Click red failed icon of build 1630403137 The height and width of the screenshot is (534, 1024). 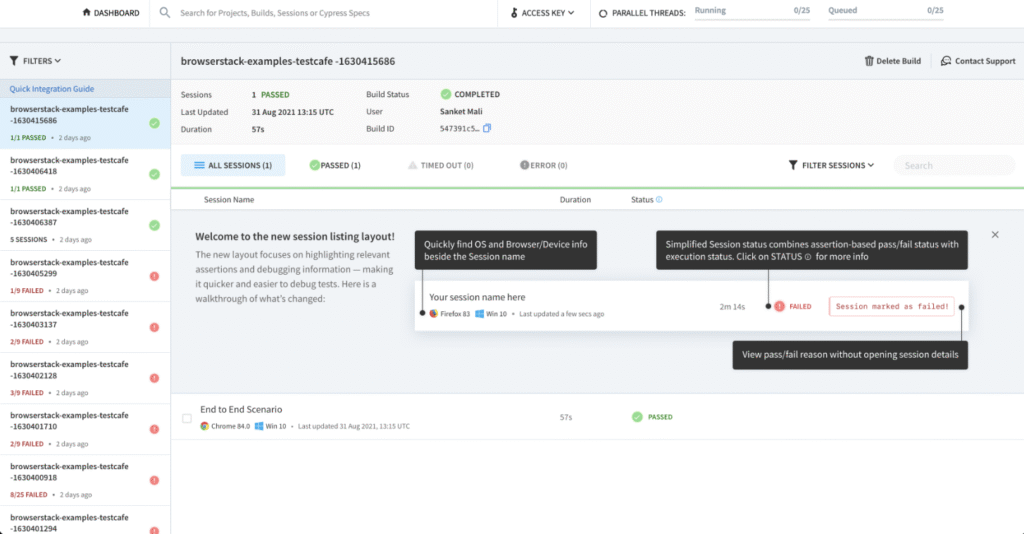pos(154,327)
